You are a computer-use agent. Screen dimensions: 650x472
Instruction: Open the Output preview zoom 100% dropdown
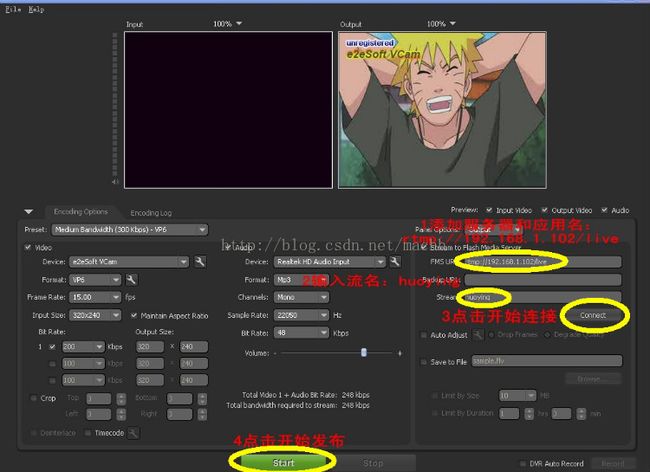pyautogui.click(x=441, y=24)
